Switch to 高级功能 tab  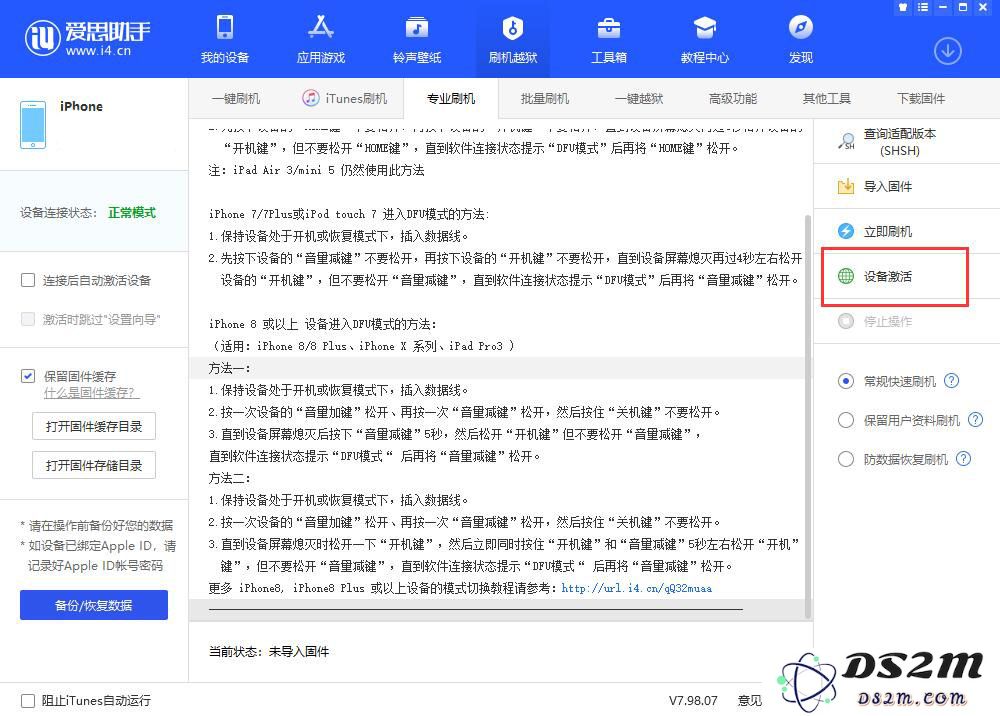[x=733, y=99]
